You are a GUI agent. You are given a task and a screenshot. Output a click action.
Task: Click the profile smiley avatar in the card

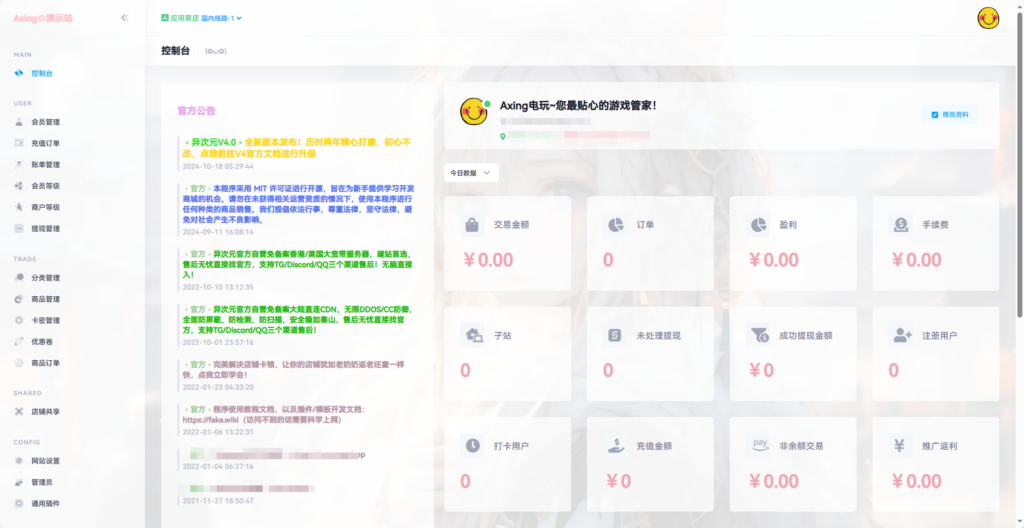[x=473, y=112]
